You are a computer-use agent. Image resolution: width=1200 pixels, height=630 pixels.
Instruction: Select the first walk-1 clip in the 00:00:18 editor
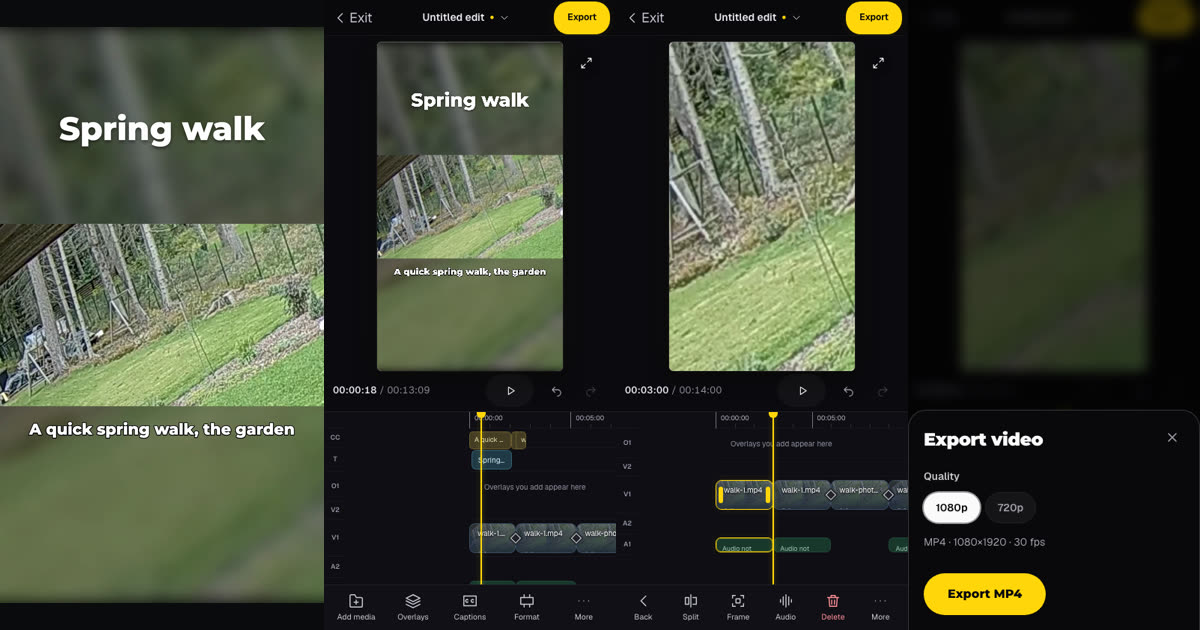tap(492, 538)
